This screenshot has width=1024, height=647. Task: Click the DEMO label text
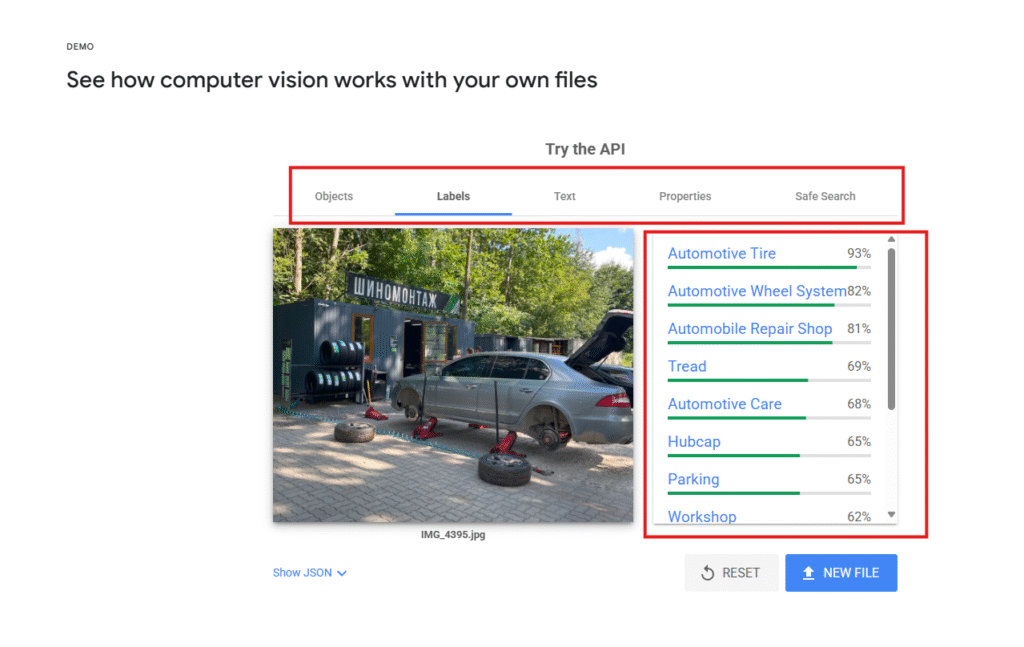(80, 47)
